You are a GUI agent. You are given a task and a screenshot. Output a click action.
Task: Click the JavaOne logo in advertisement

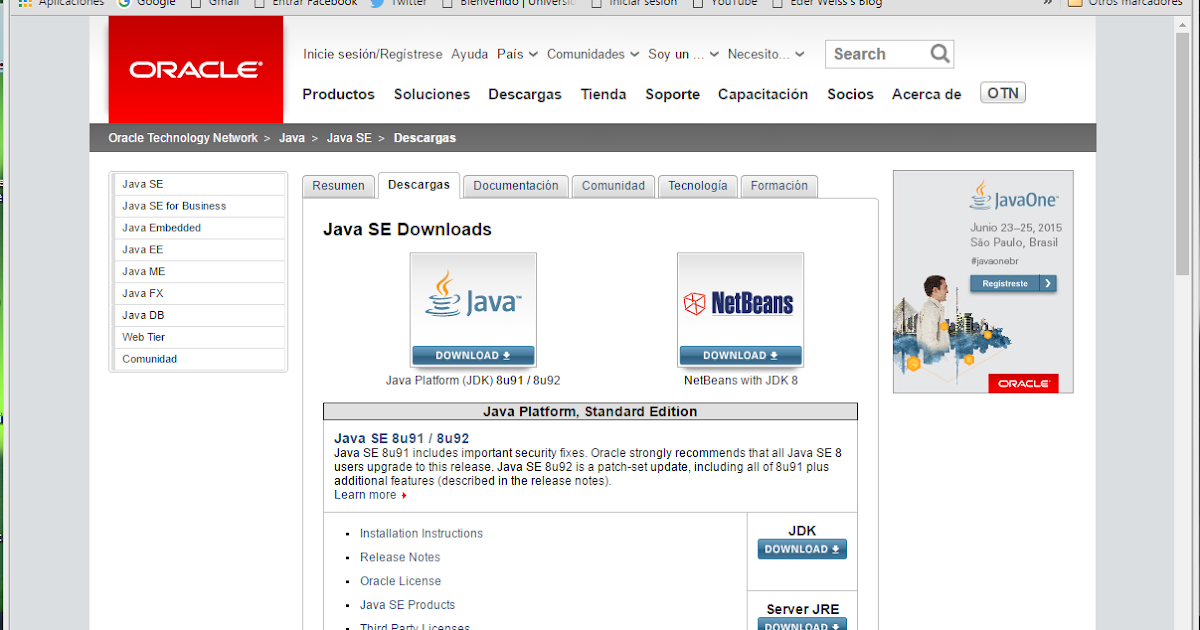[x=1013, y=195]
